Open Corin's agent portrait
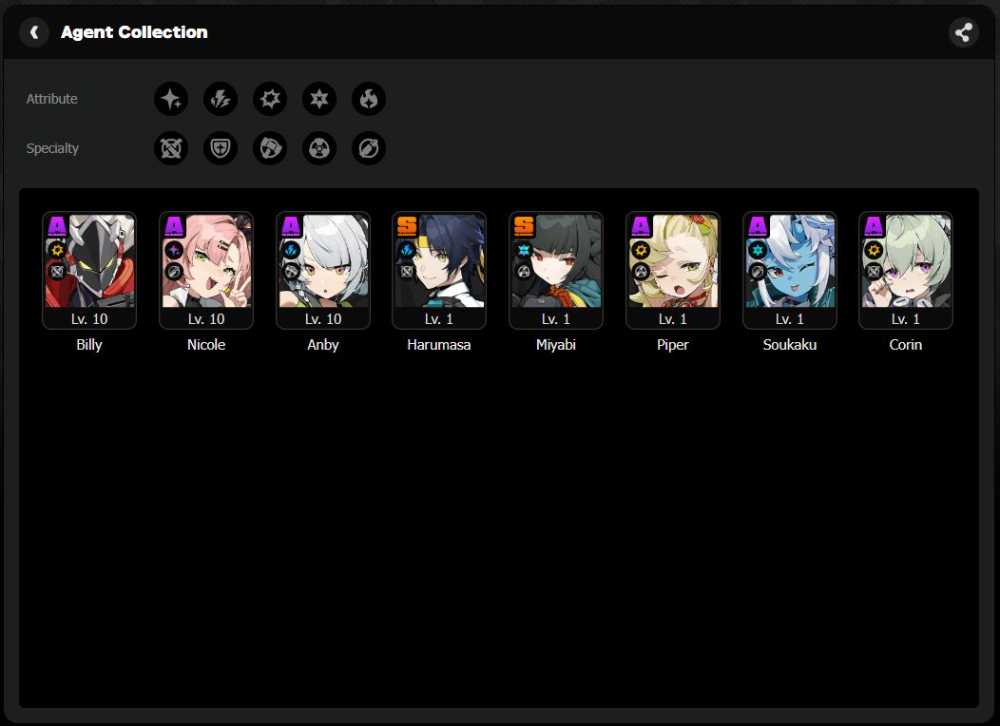1000x726 pixels. [x=906, y=270]
